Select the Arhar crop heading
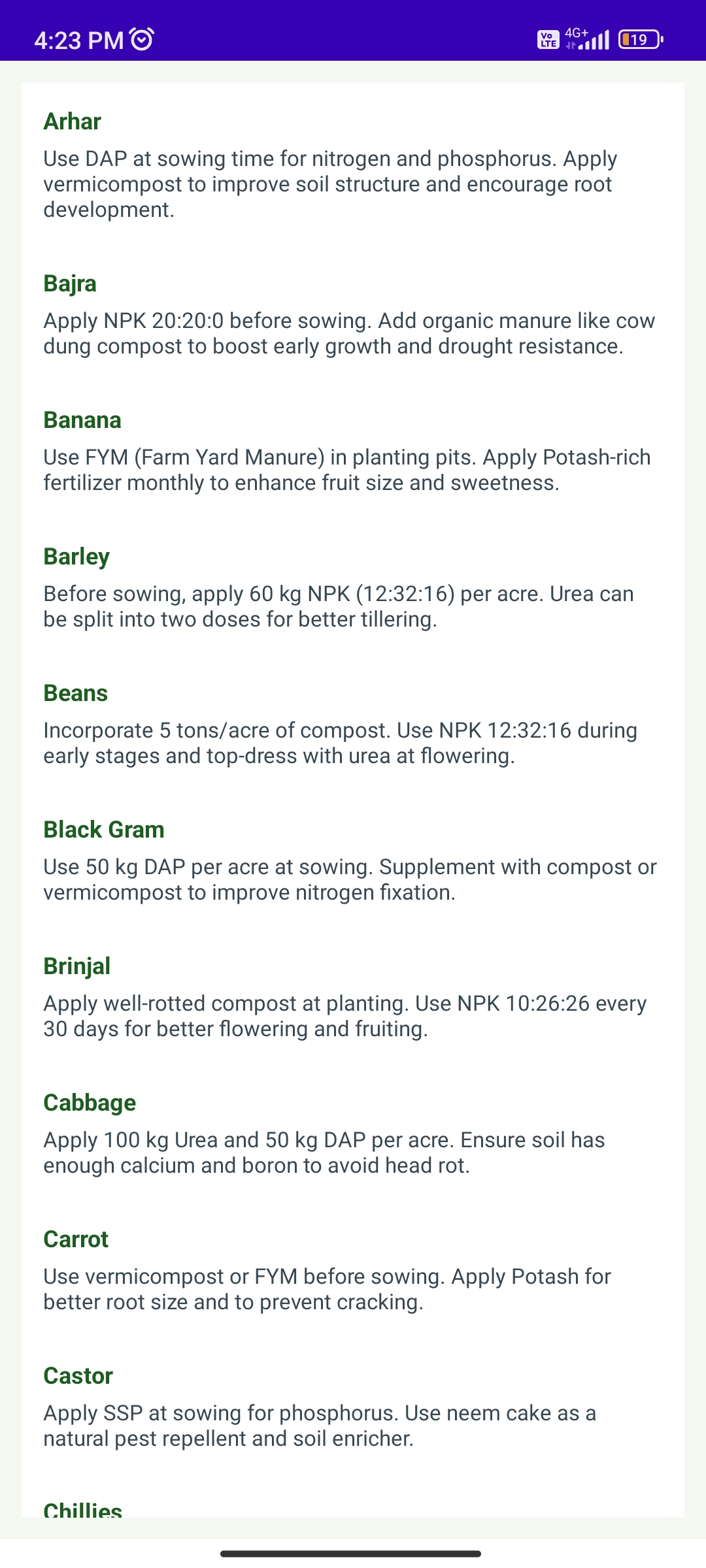The width and height of the screenshot is (706, 1568). coord(73,122)
